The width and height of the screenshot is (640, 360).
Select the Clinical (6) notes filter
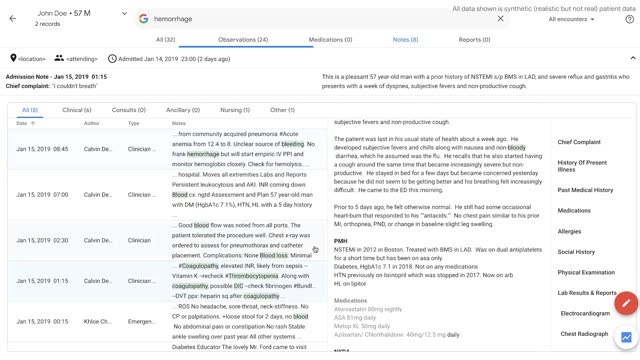pyautogui.click(x=77, y=110)
